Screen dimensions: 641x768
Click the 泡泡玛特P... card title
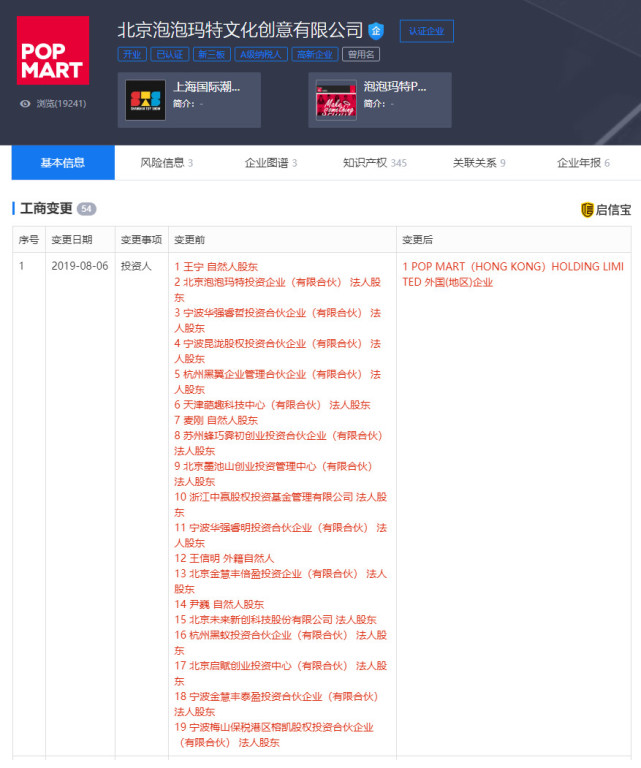[x=395, y=87]
